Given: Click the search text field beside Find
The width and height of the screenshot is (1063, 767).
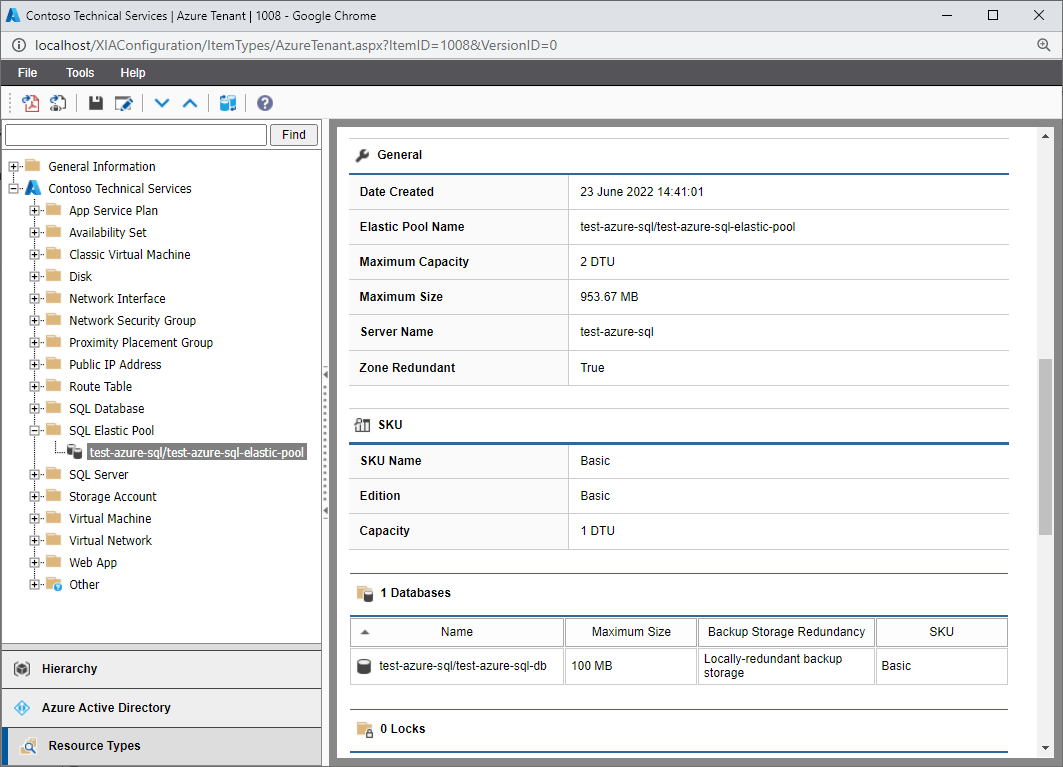Looking at the screenshot, I should click(x=136, y=135).
